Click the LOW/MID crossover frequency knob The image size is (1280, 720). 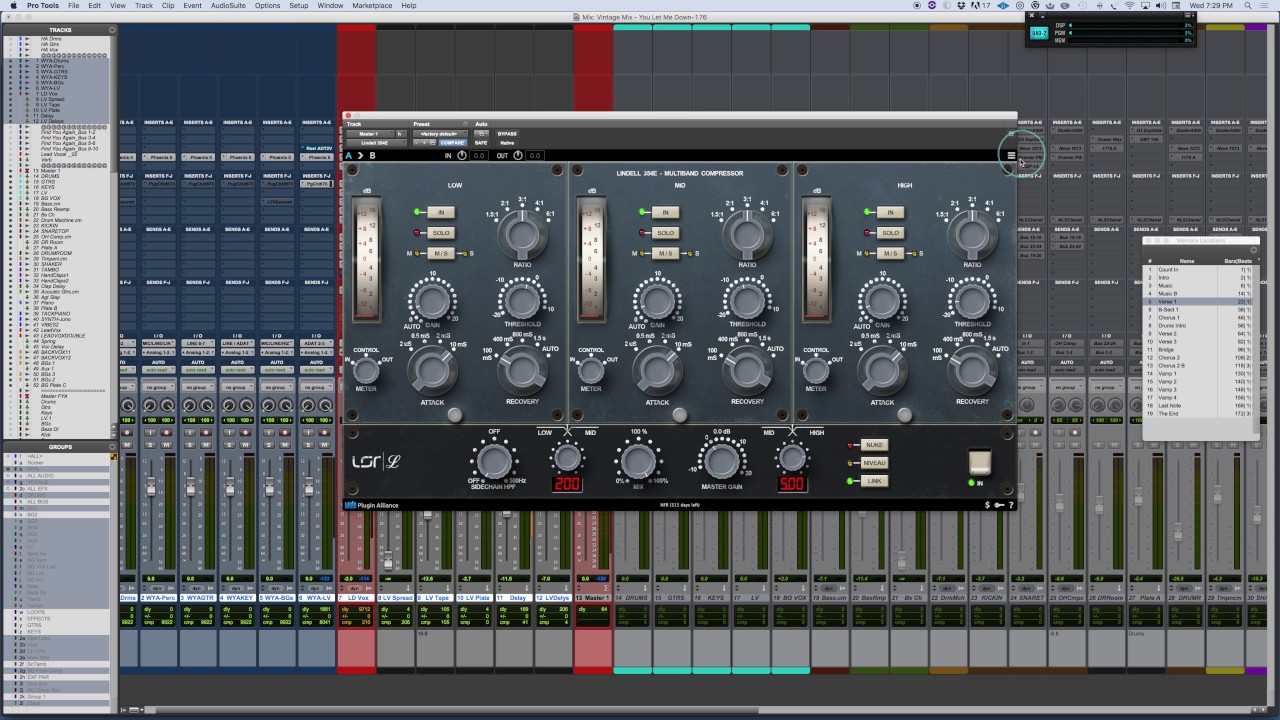tap(567, 458)
